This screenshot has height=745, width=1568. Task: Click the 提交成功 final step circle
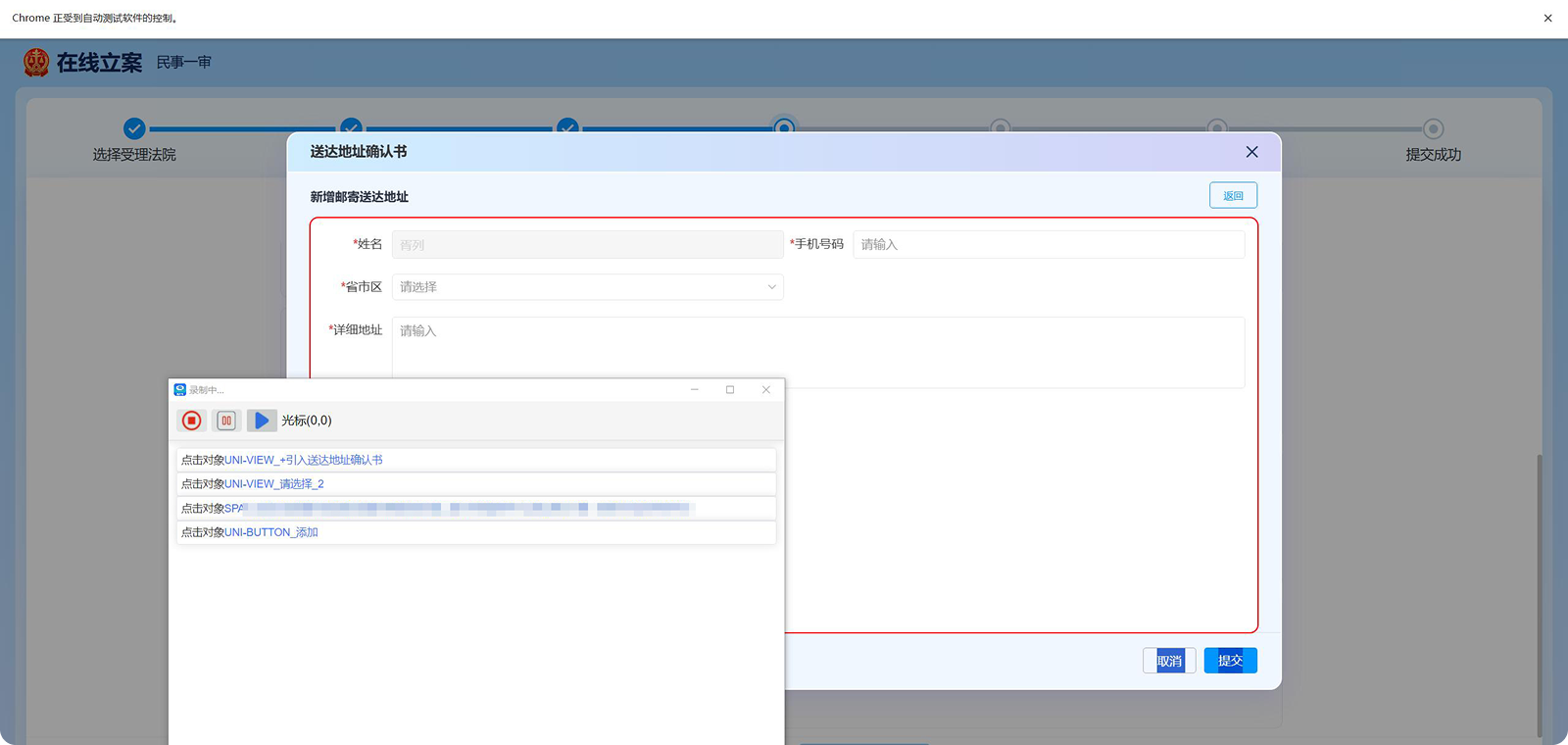click(x=1433, y=128)
